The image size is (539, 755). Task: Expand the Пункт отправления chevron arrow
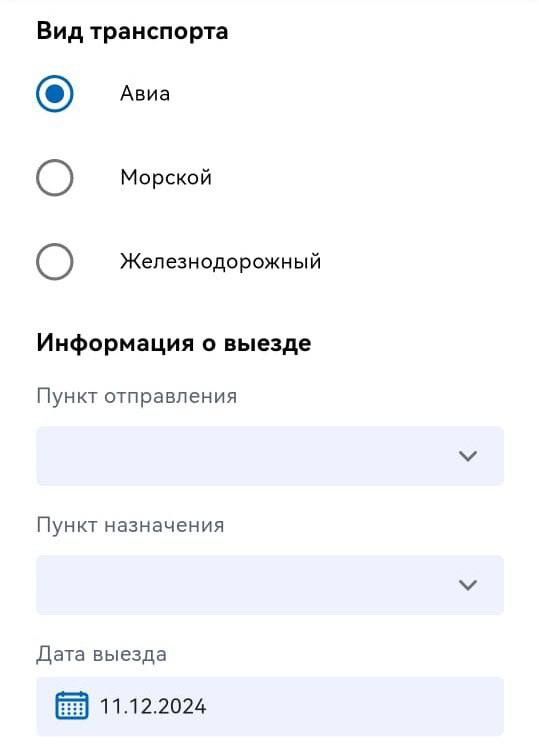pos(468,456)
